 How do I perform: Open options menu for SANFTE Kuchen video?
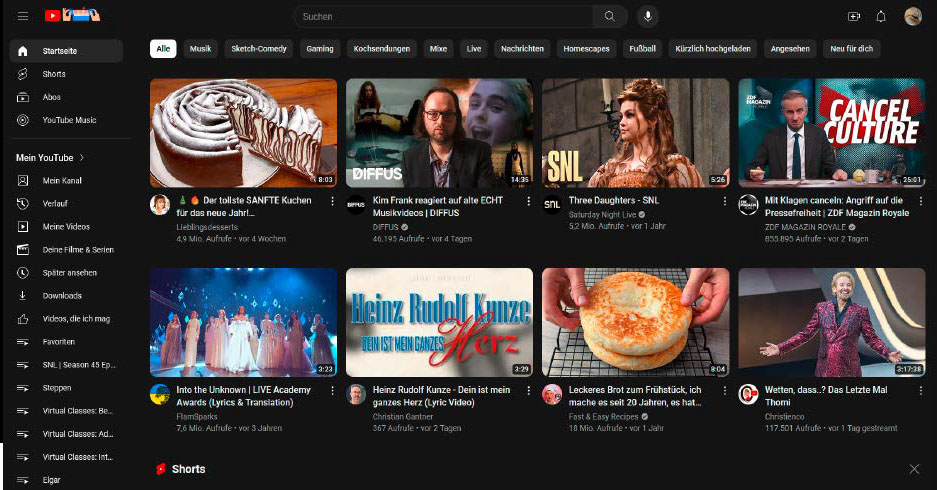[x=332, y=201]
